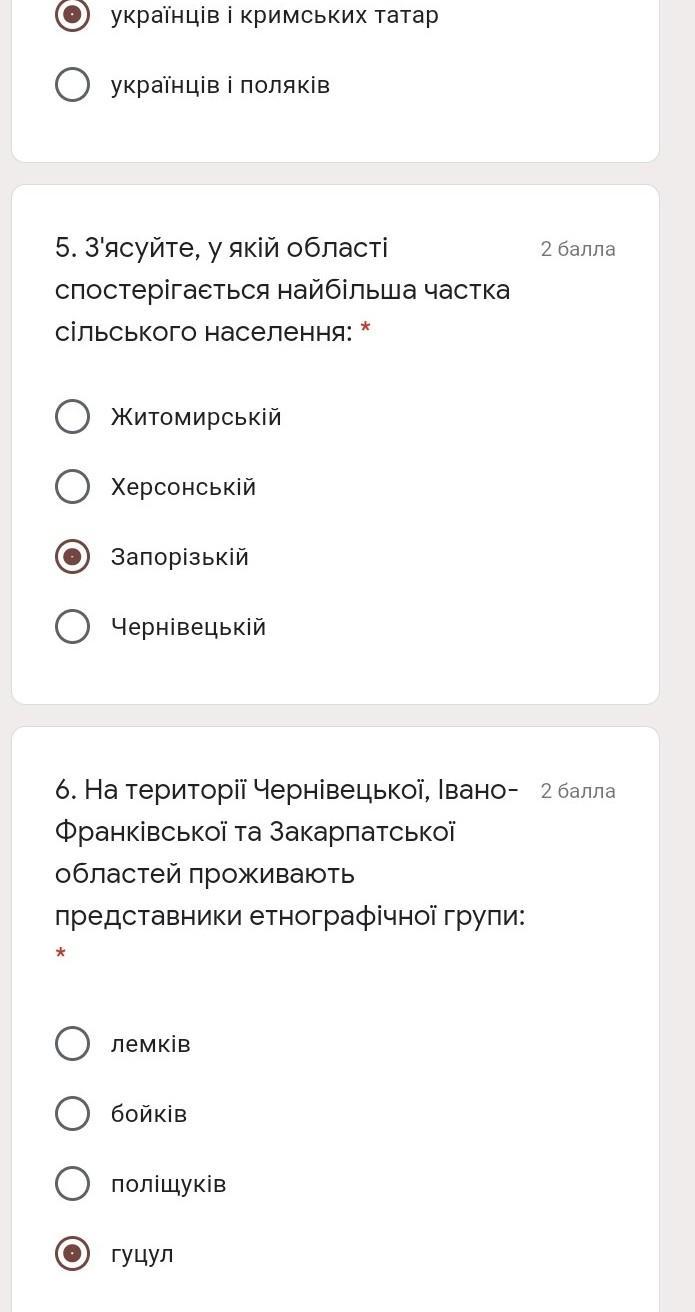Select the лемків radio button
The width and height of the screenshot is (695, 1312).
pyautogui.click(x=72, y=1044)
